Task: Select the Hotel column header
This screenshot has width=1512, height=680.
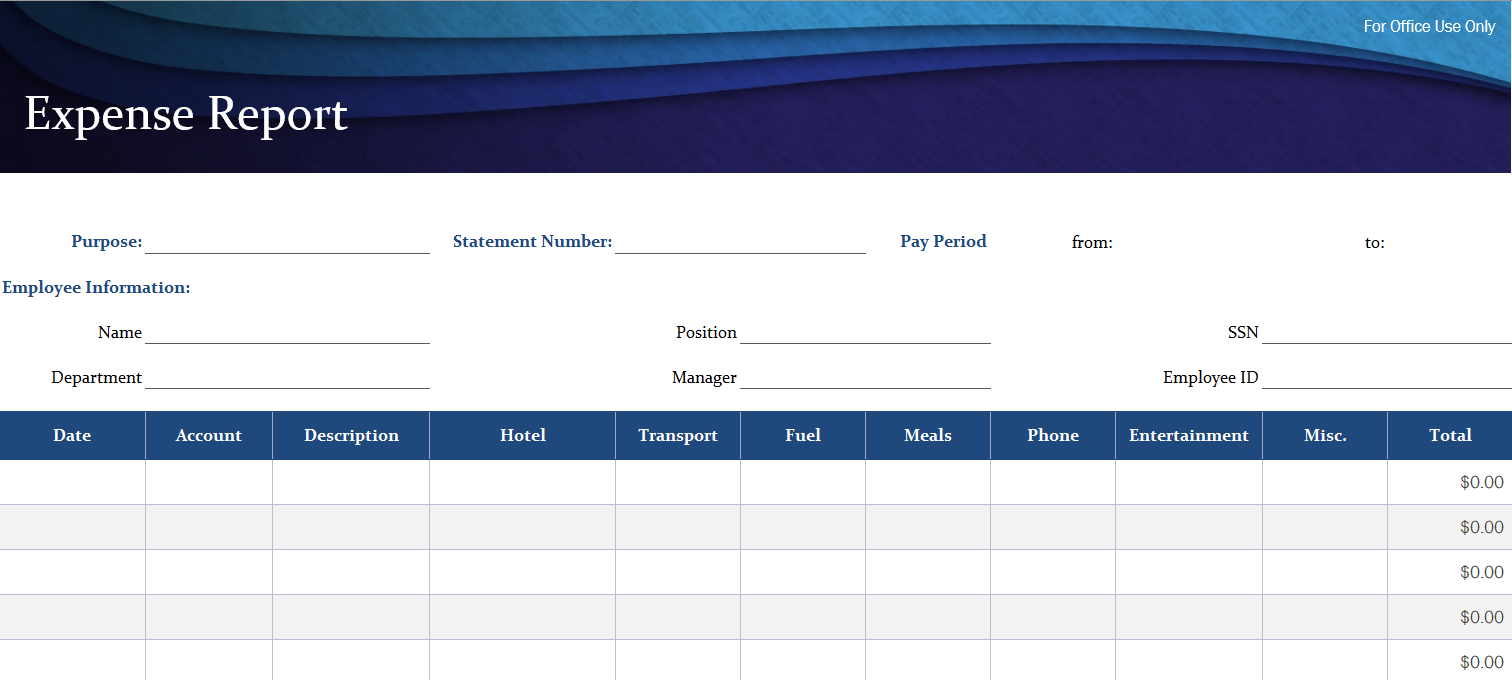Action: point(522,435)
